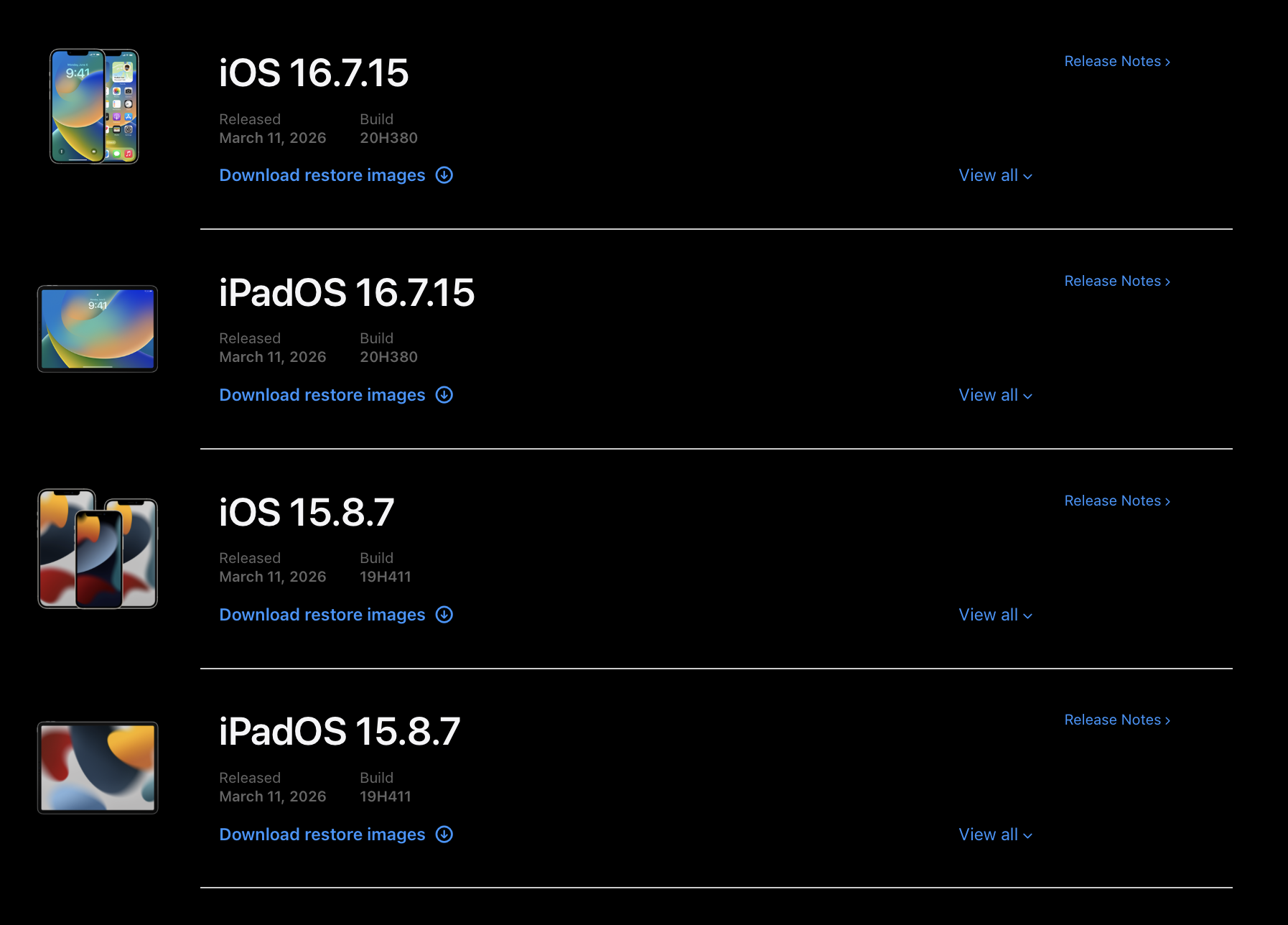This screenshot has width=1288, height=925.
Task: Open Release Notes for iOS 15.8.7
Action: pyautogui.click(x=1117, y=501)
